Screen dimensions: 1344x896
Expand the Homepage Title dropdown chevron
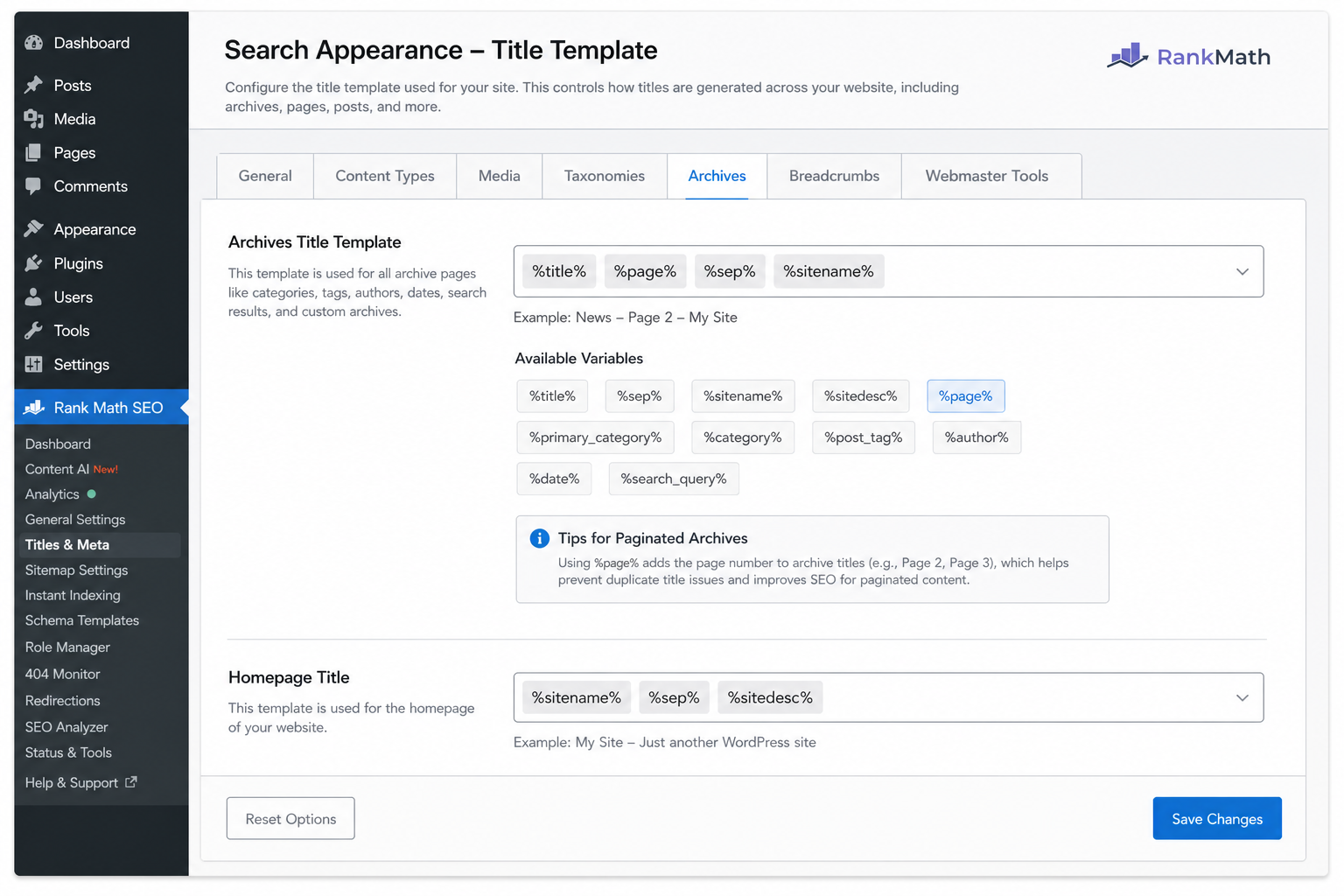pos(1242,697)
